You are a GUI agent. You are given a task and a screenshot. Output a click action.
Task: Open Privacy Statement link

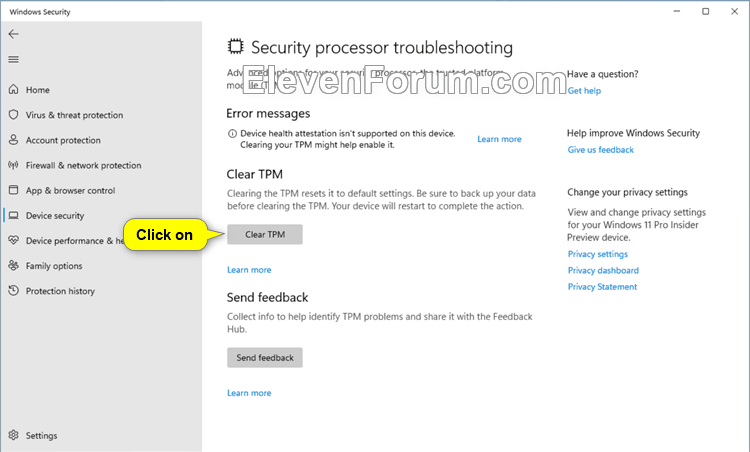point(602,287)
